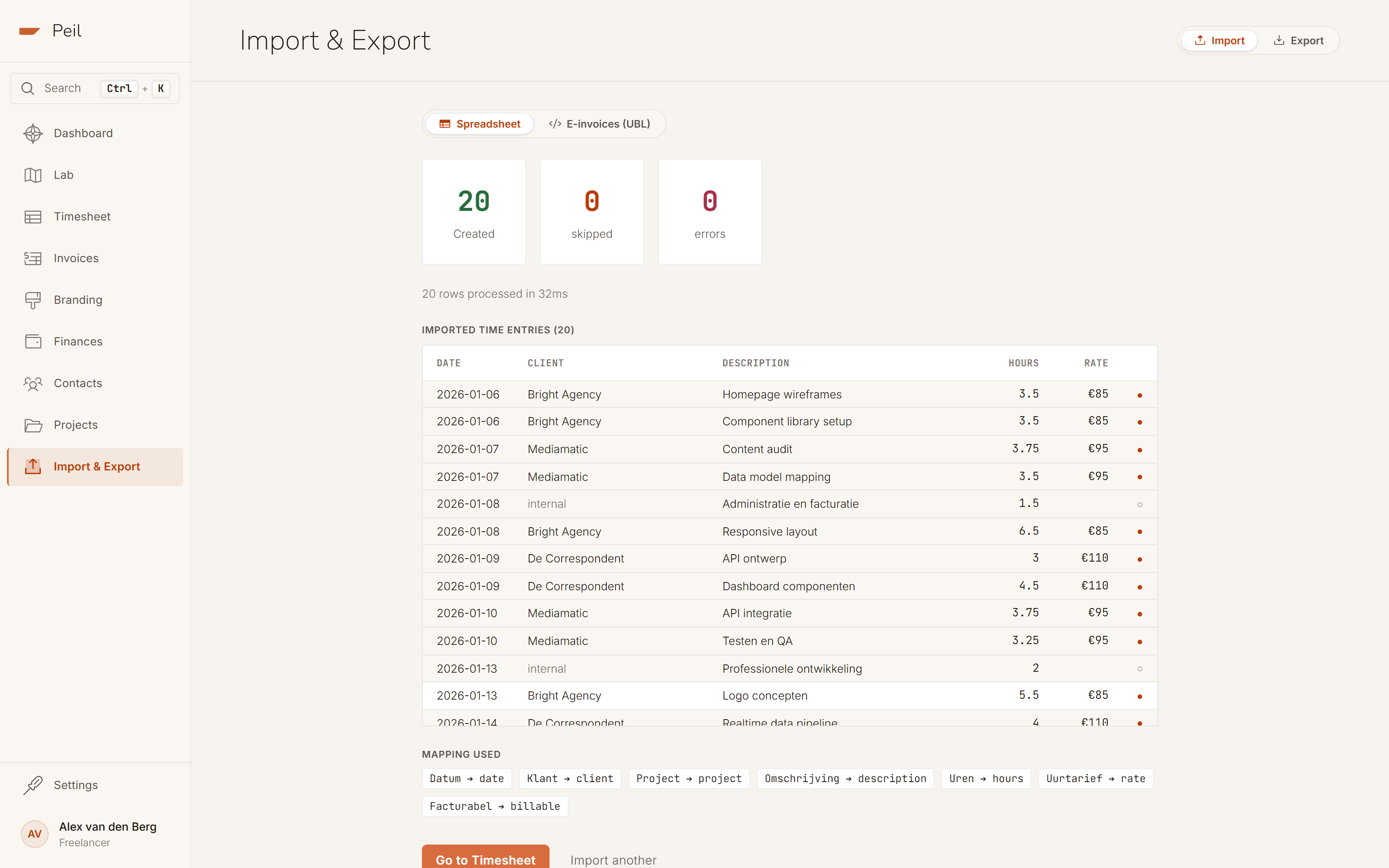Screen dimensions: 1389x868
Task: Click the search magnifier icon
Action: click(27, 89)
